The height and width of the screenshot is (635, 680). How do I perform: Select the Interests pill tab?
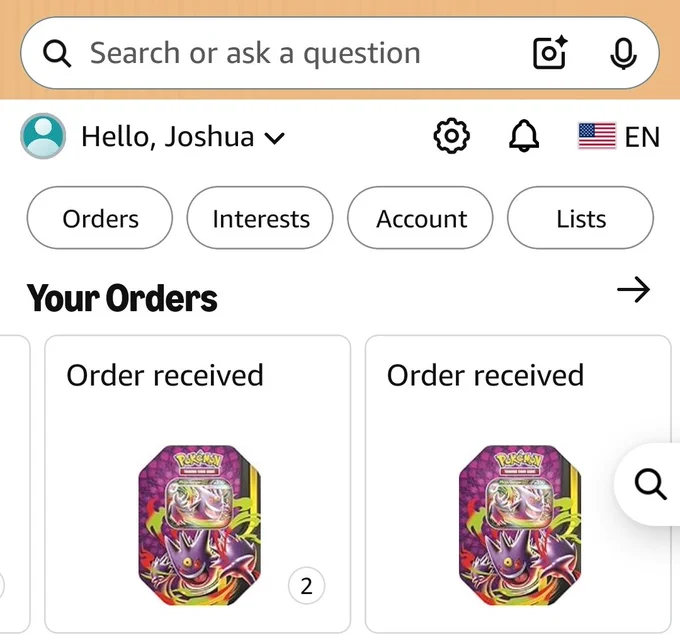coord(260,218)
